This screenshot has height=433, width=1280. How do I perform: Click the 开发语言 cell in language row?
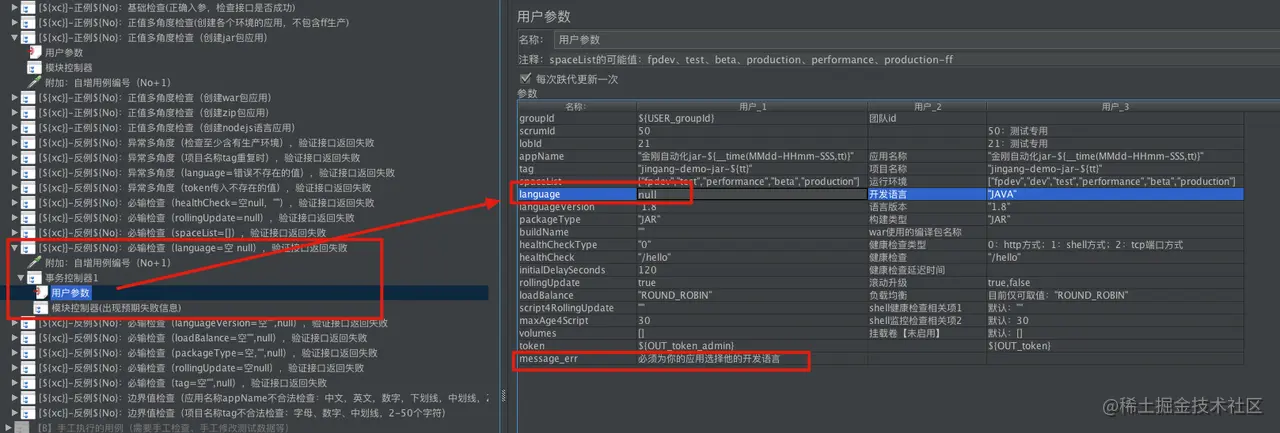pos(926,194)
